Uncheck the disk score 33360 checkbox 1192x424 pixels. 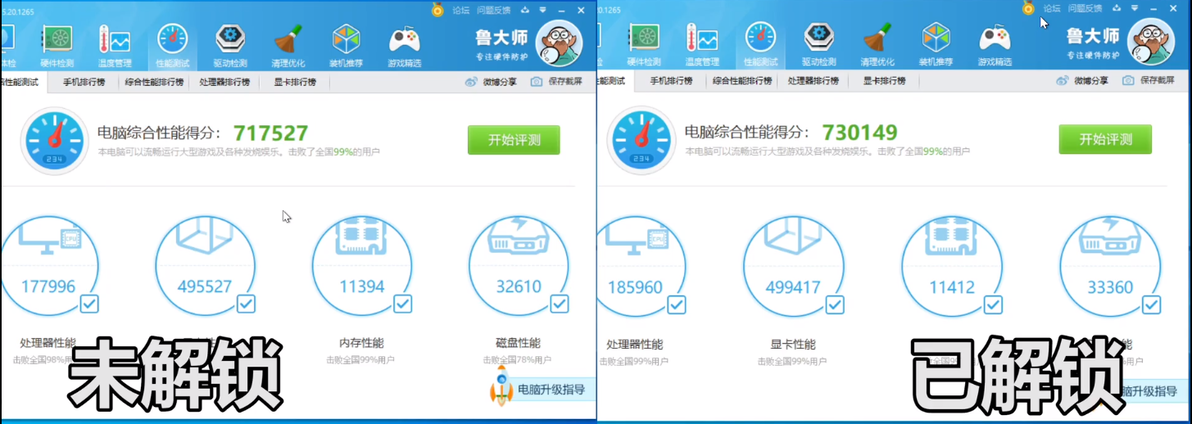pos(1151,305)
